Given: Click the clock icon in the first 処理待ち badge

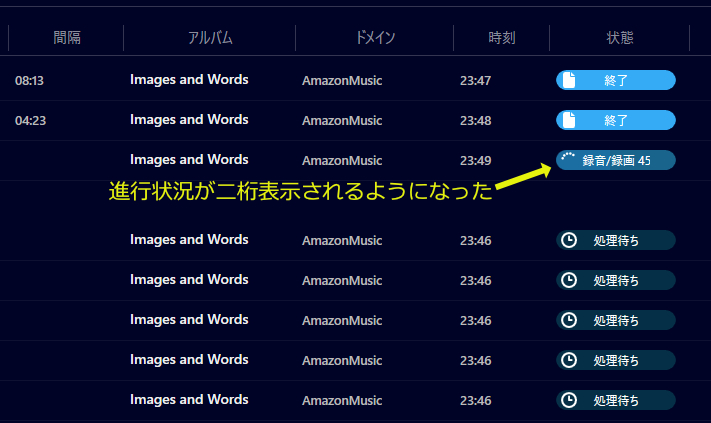Looking at the screenshot, I should (x=569, y=240).
